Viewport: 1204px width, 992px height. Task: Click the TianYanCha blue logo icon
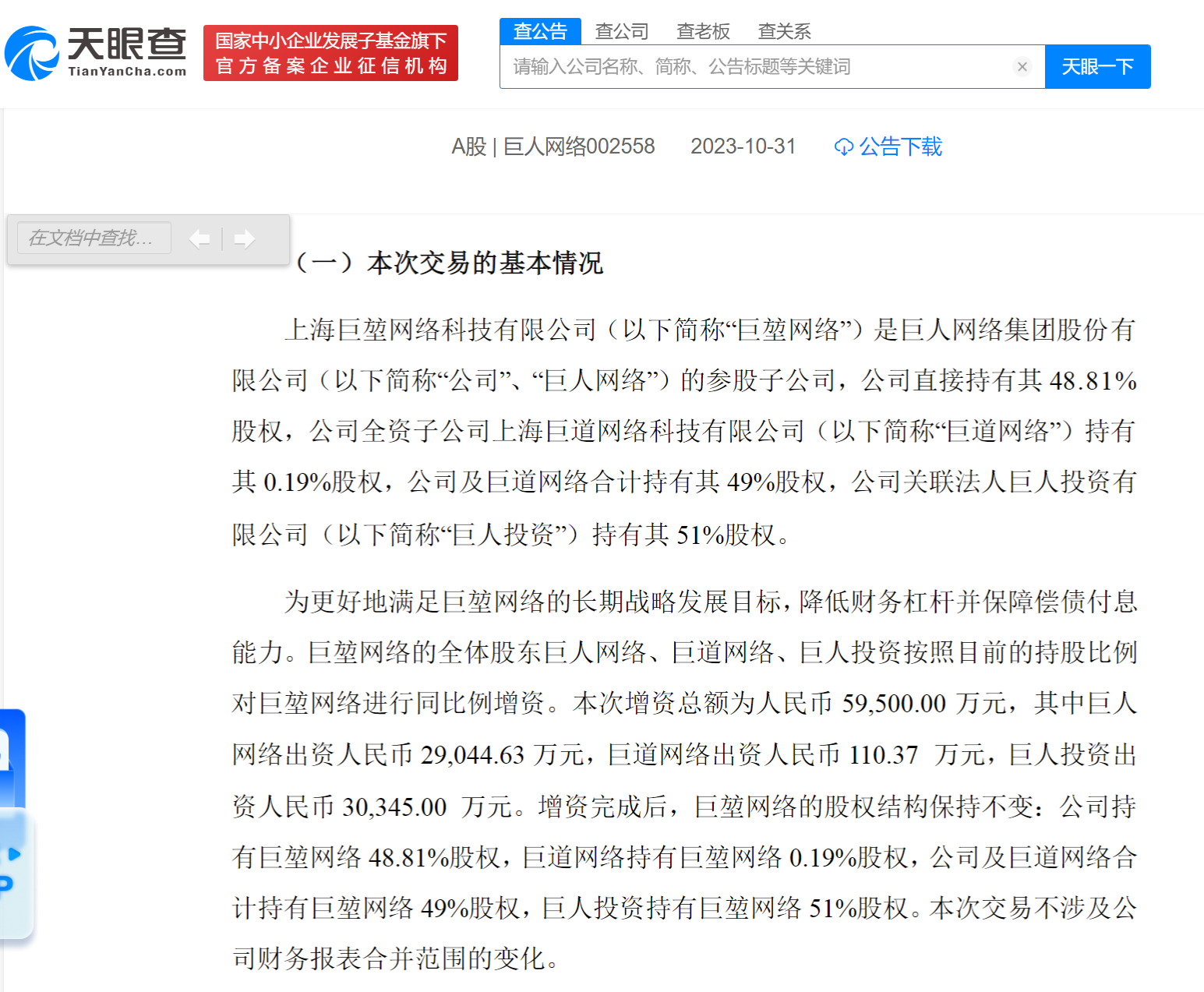click(31, 51)
